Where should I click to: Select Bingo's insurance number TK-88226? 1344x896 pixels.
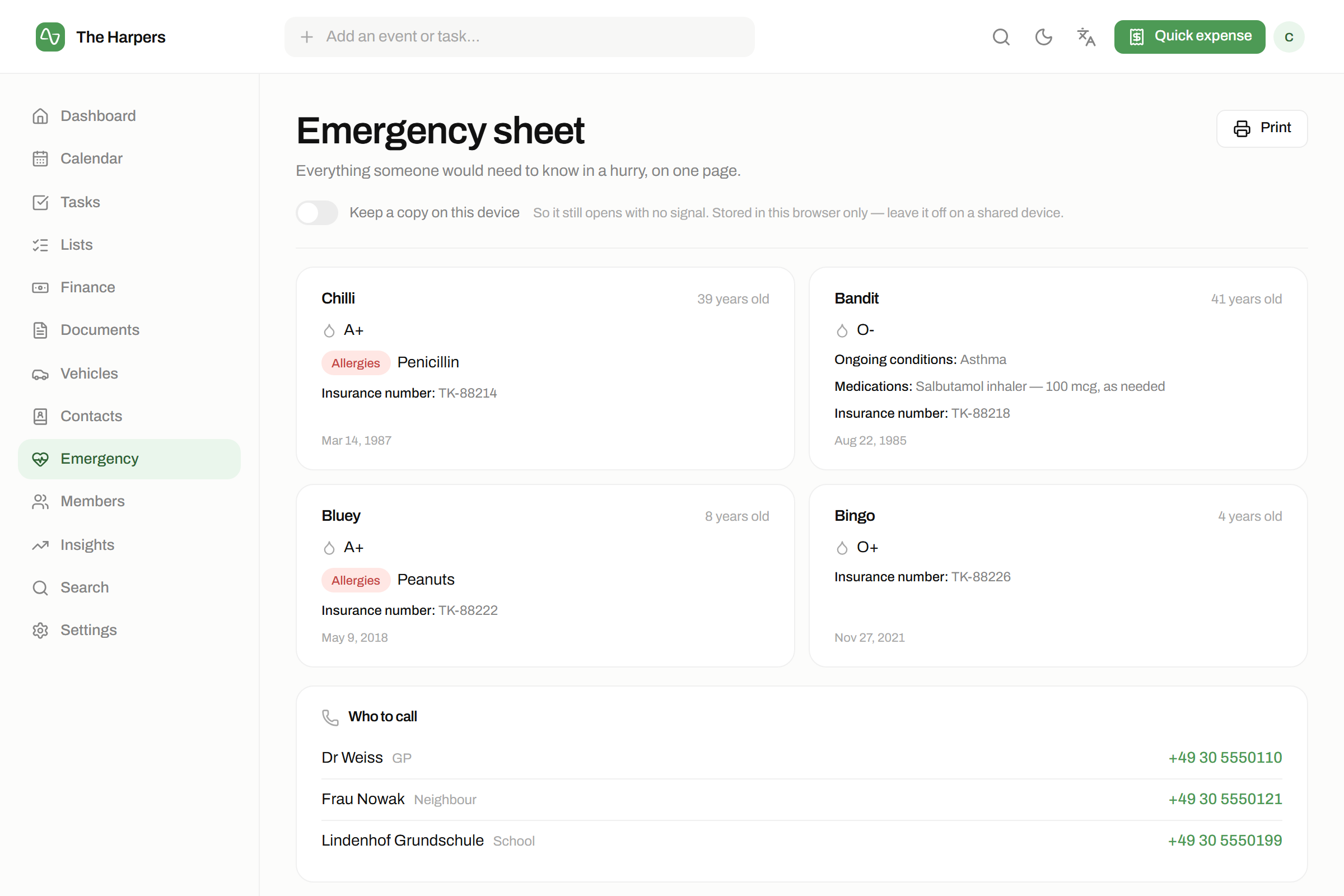(981, 577)
